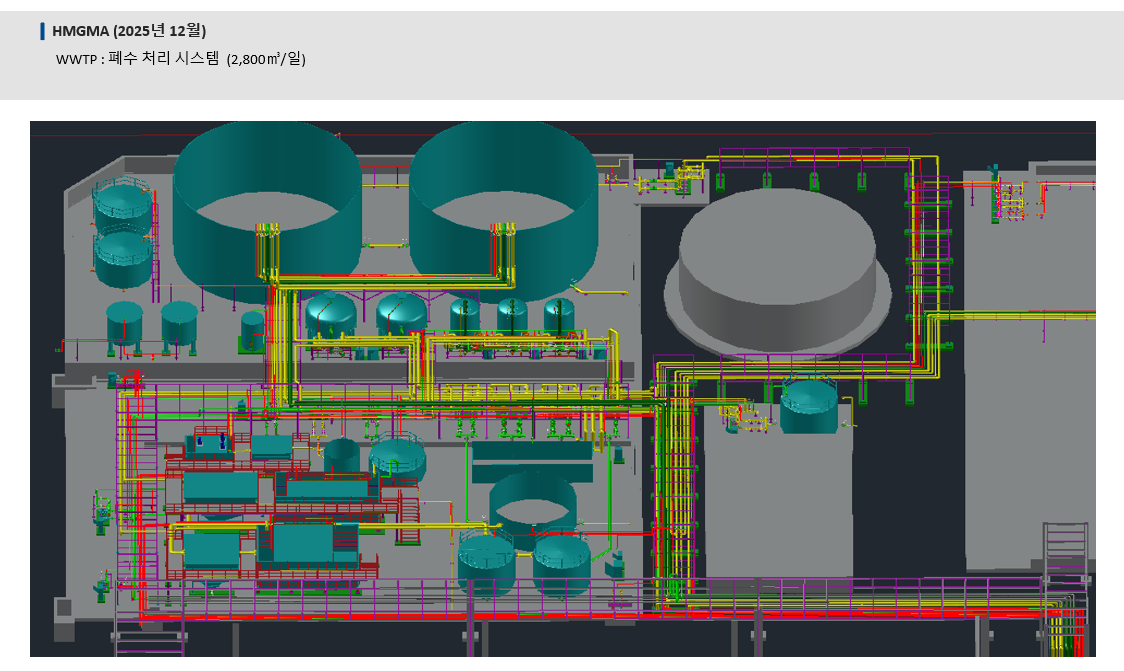Select the purple stairs at the bottom left corner
The height and width of the screenshot is (671, 1124).
(x=148, y=638)
